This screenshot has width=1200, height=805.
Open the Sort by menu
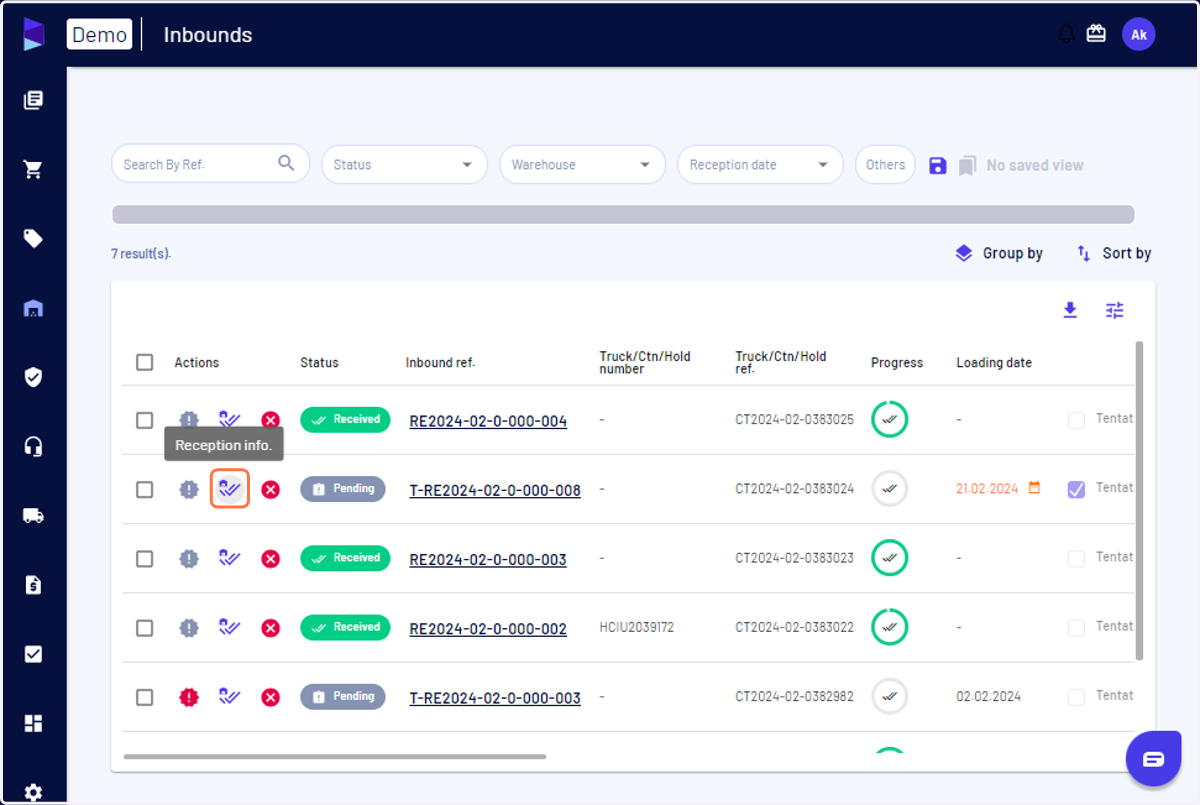click(1113, 253)
